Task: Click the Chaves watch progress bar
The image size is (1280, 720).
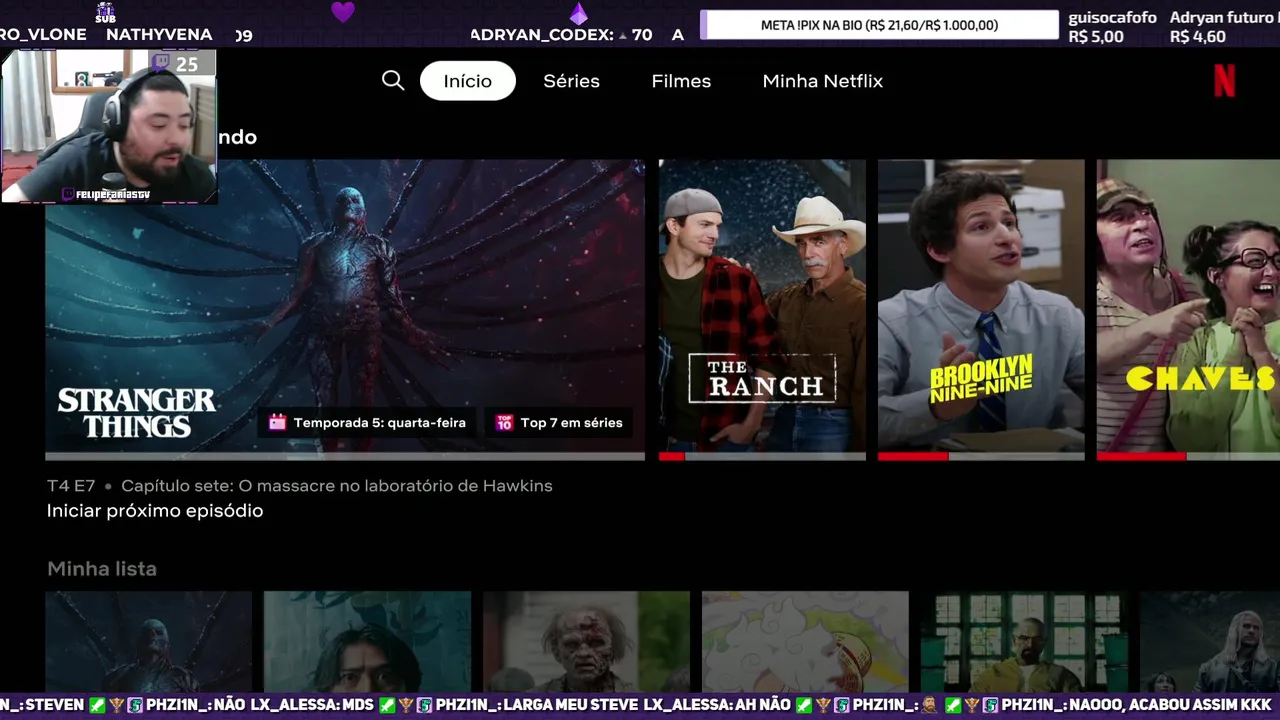Action: (1188, 456)
